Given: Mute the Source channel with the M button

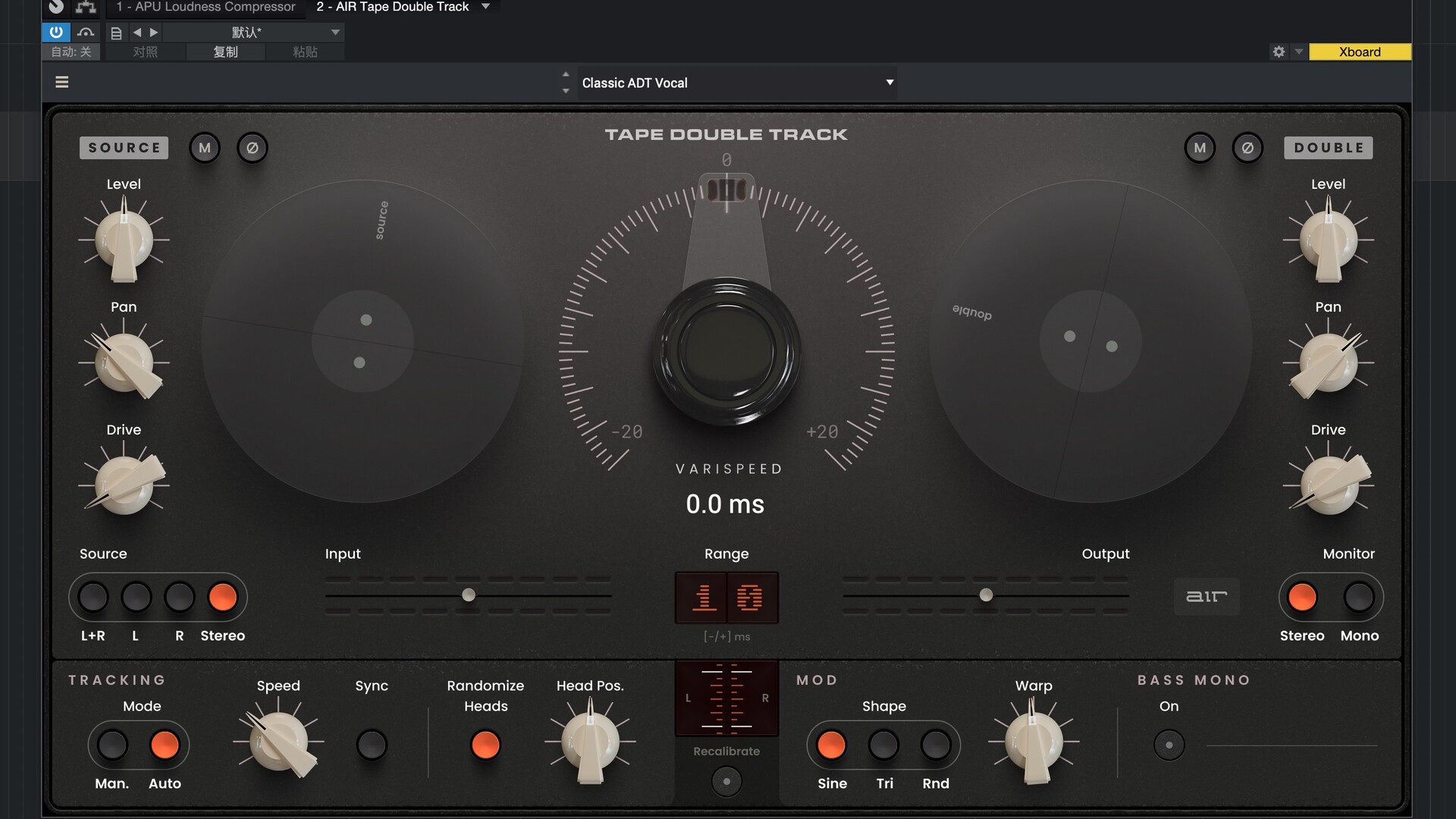Looking at the screenshot, I should tap(204, 147).
